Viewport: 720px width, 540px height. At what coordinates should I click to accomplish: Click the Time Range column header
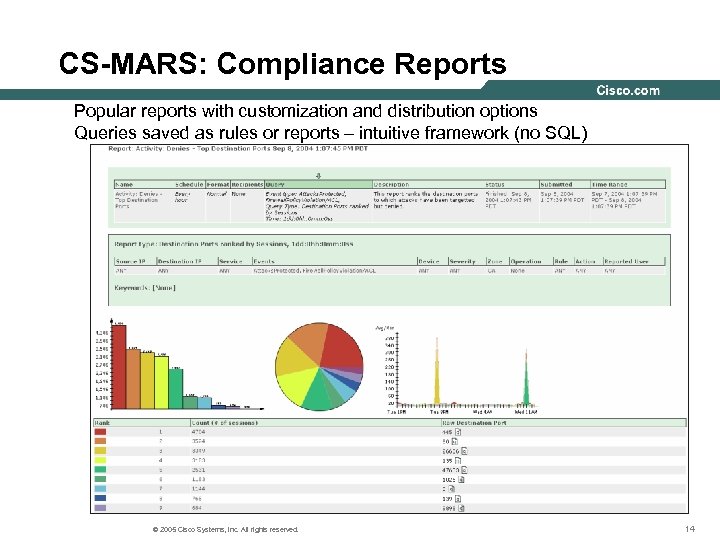click(628, 184)
